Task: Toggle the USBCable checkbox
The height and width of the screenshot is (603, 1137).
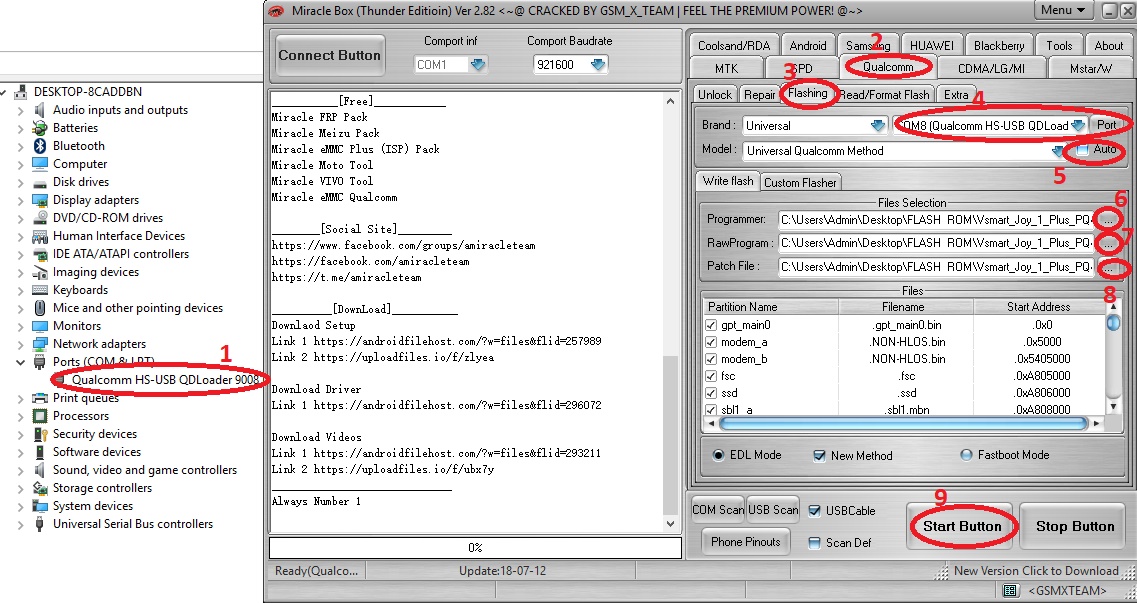Action: click(x=815, y=511)
